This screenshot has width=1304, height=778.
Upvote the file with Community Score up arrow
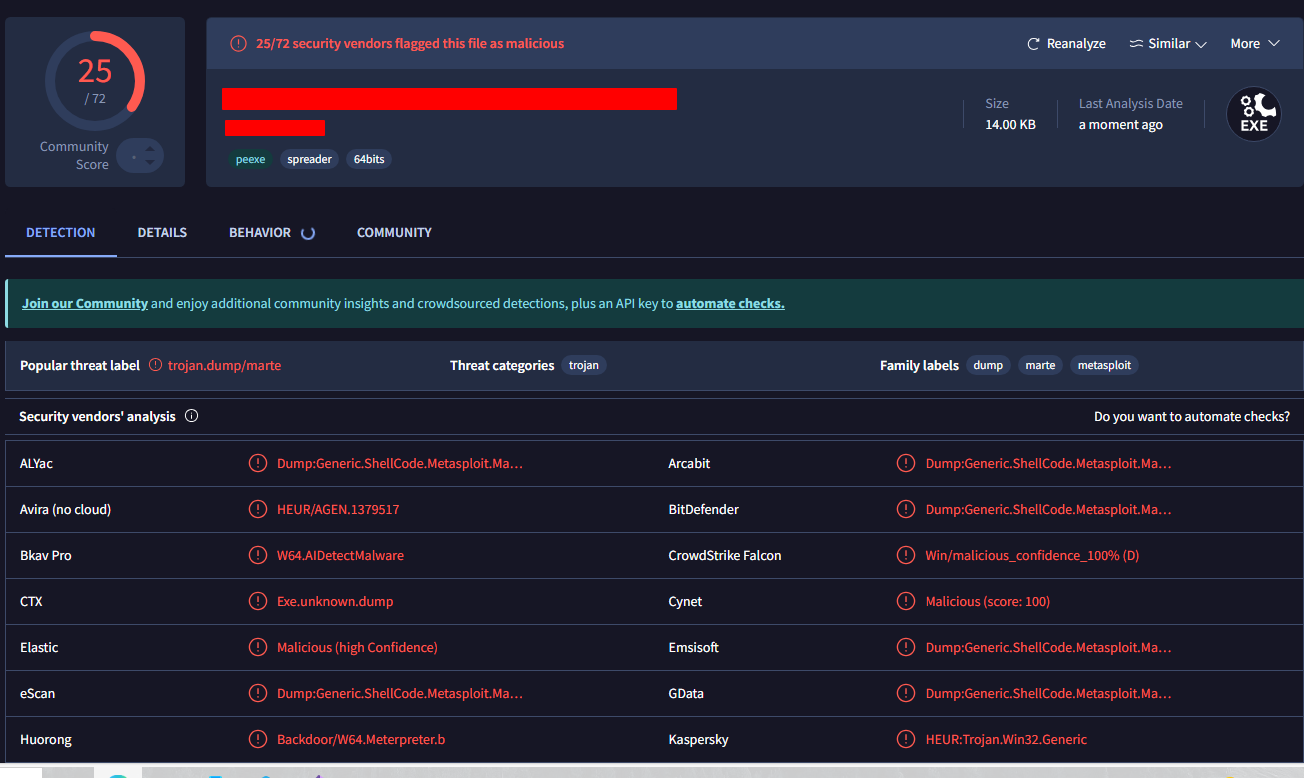point(150,149)
